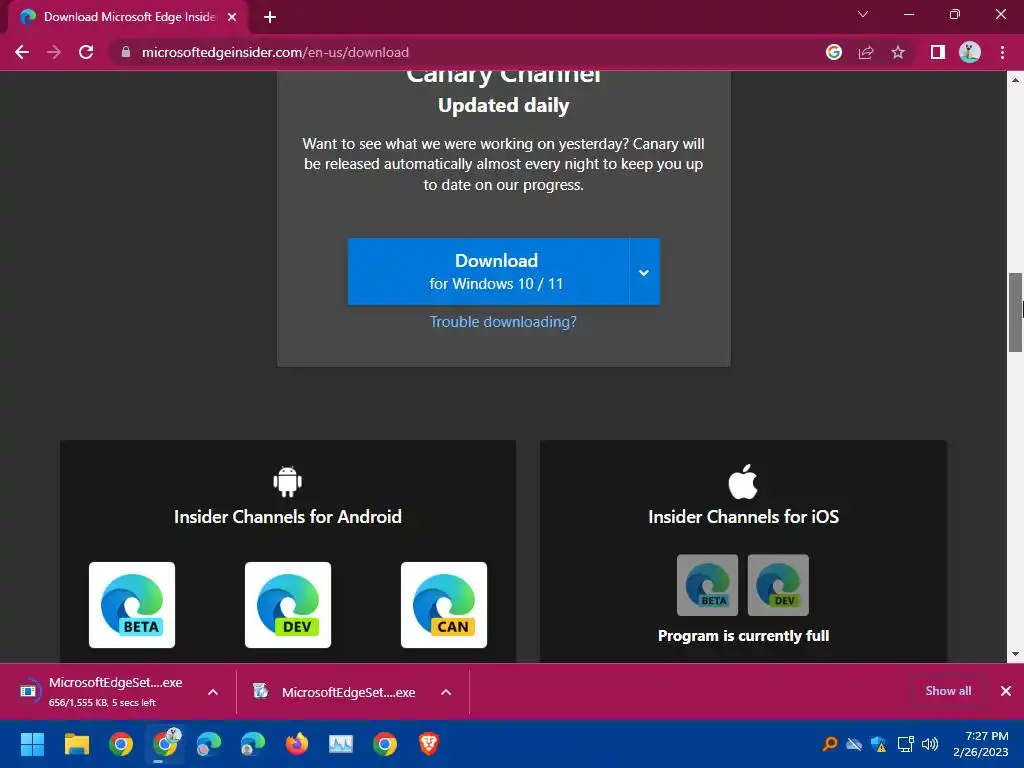Image resolution: width=1024 pixels, height=768 pixels.
Task: Close the Download Microsoft Edge Insider tab
Action: pos(232,17)
